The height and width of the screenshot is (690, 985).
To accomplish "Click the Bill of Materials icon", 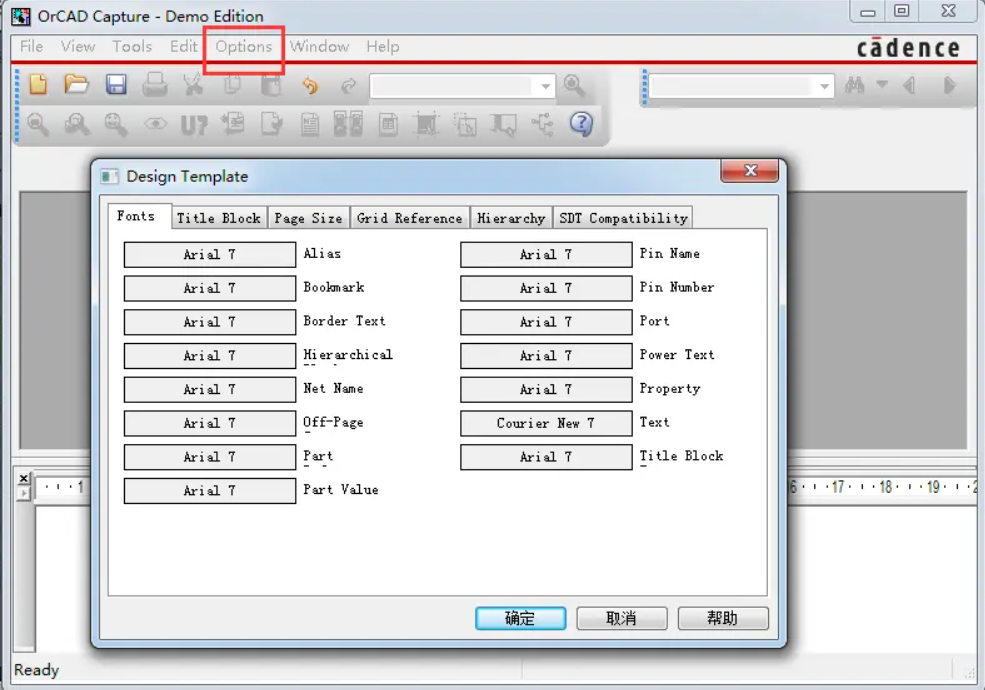I will 388,124.
